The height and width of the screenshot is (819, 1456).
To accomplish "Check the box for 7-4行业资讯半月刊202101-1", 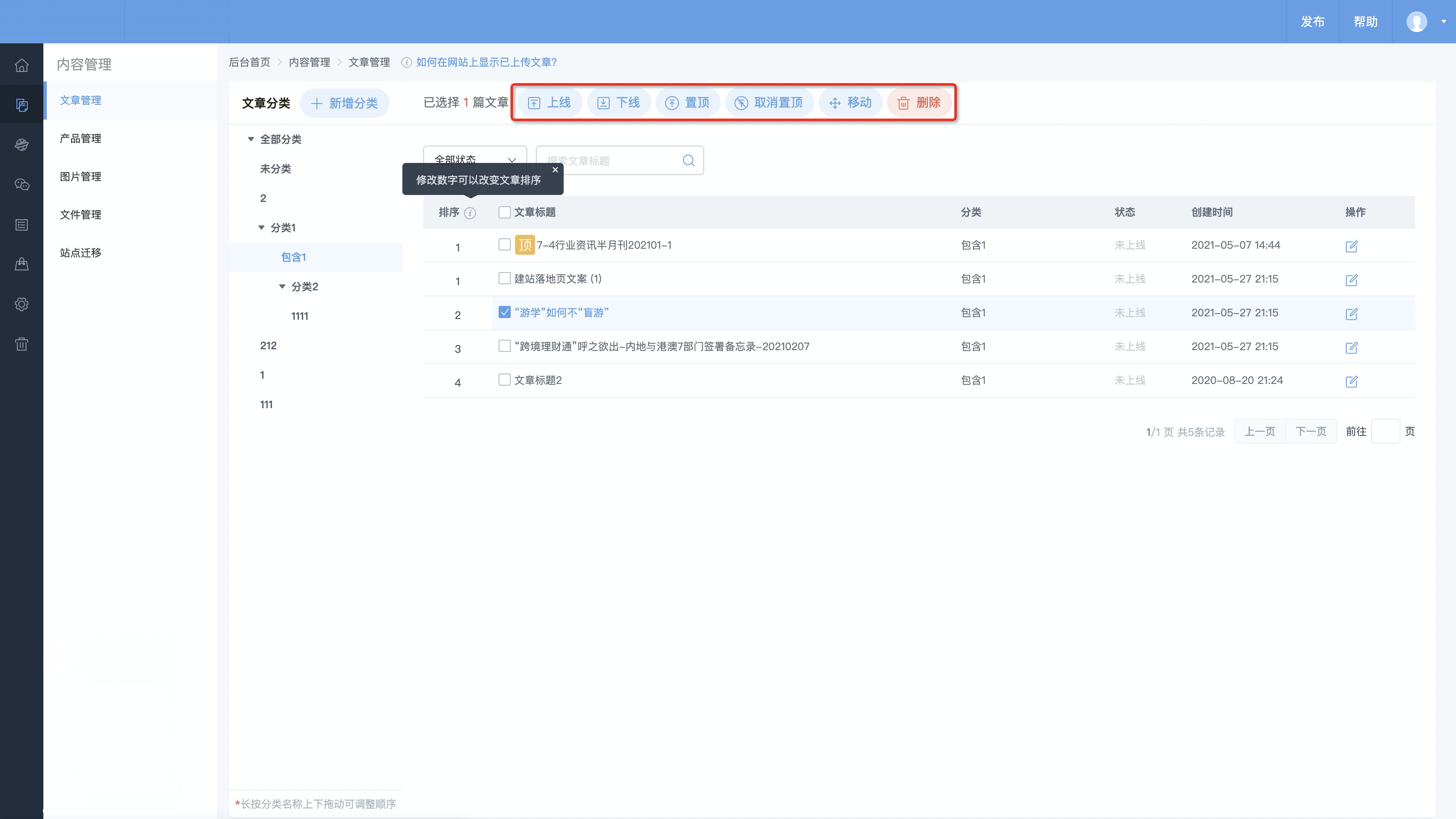I will pos(504,244).
